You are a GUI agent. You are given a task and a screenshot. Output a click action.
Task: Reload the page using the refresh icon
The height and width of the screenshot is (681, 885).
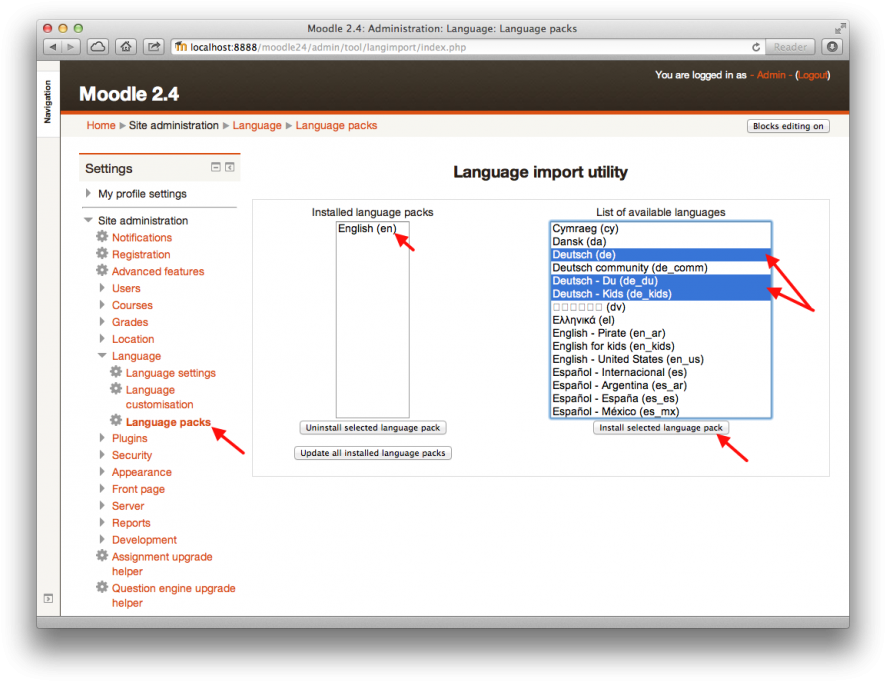(x=757, y=46)
